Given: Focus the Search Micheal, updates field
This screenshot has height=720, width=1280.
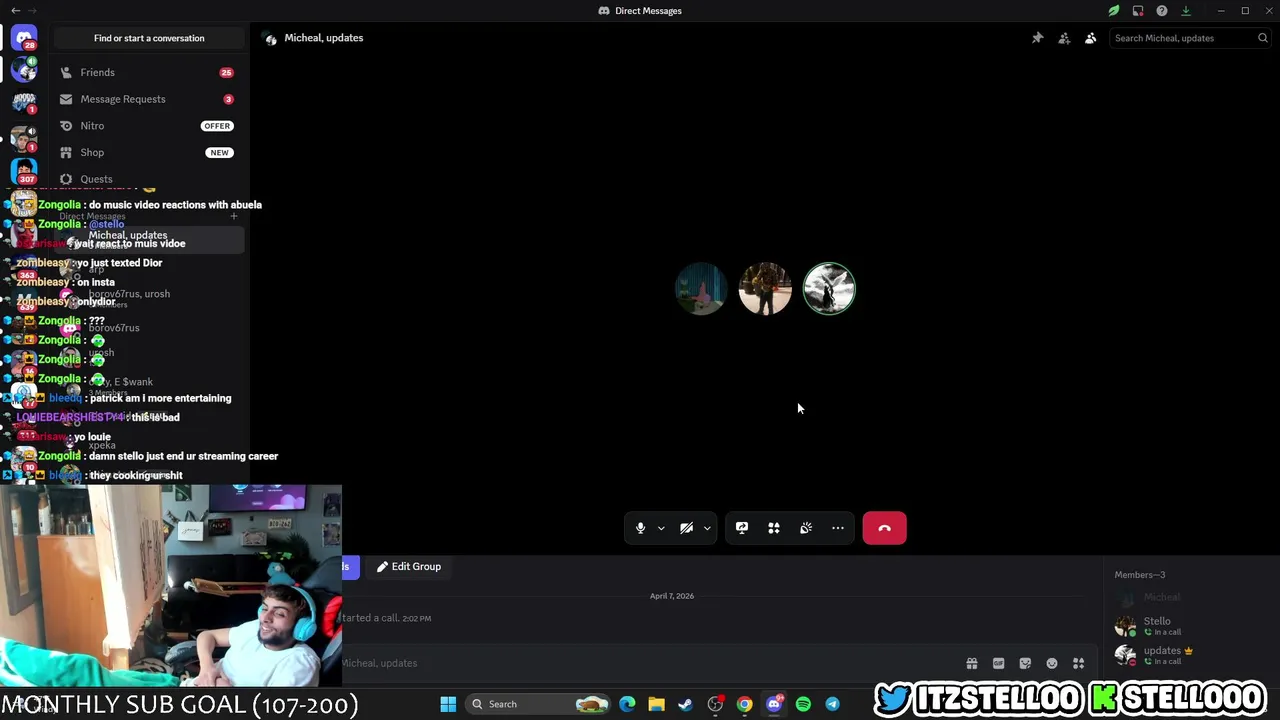Looking at the screenshot, I should (x=1190, y=38).
